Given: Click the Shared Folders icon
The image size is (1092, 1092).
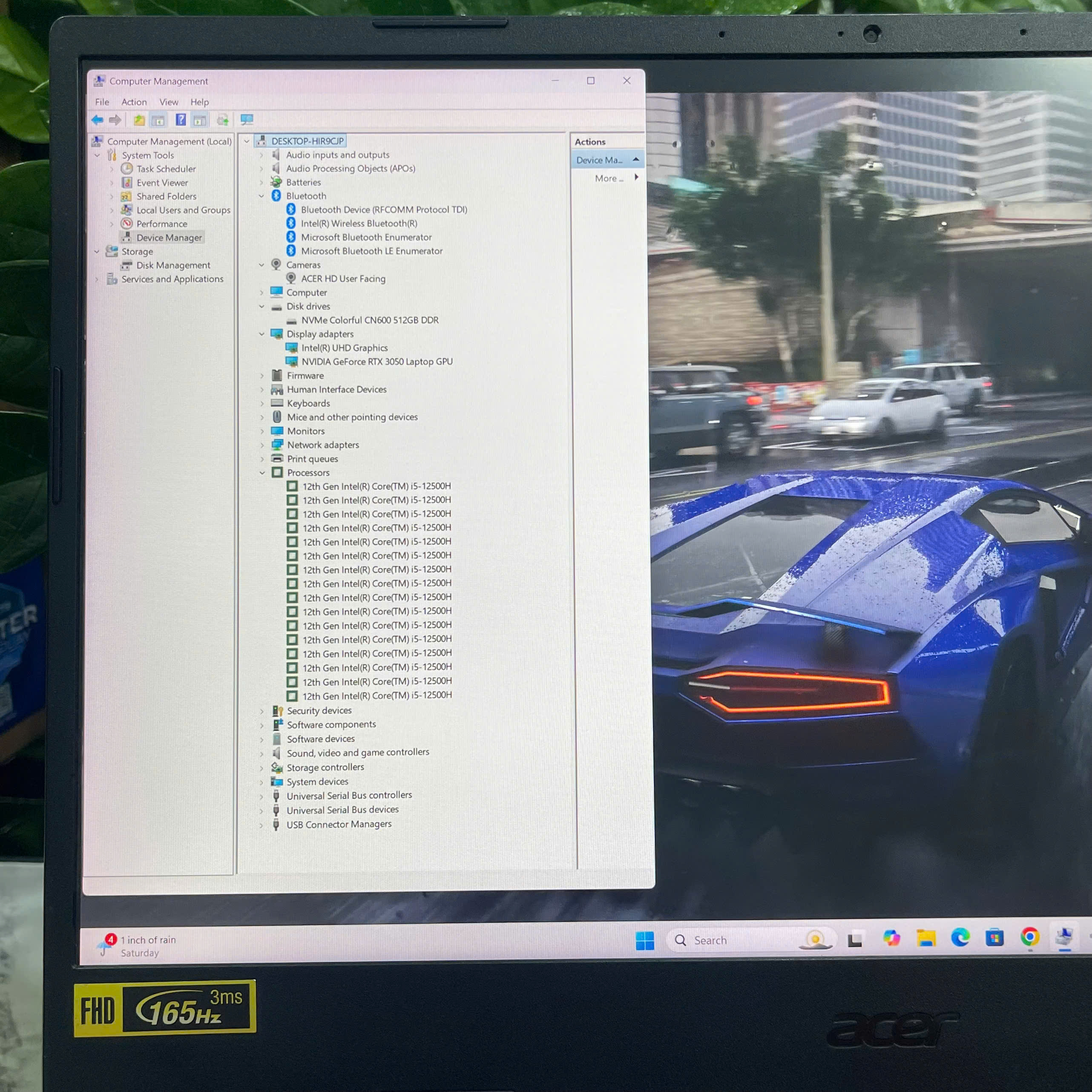Looking at the screenshot, I should click(x=126, y=196).
